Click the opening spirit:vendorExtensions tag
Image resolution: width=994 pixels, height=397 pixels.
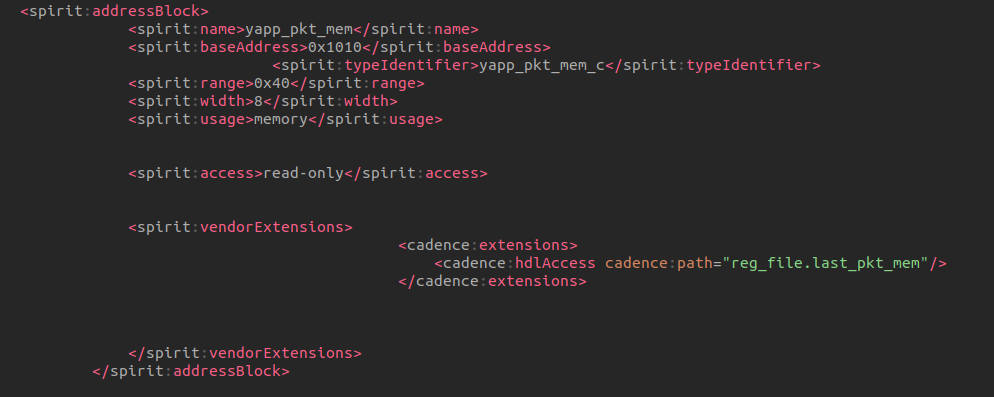pyautogui.click(x=240, y=227)
